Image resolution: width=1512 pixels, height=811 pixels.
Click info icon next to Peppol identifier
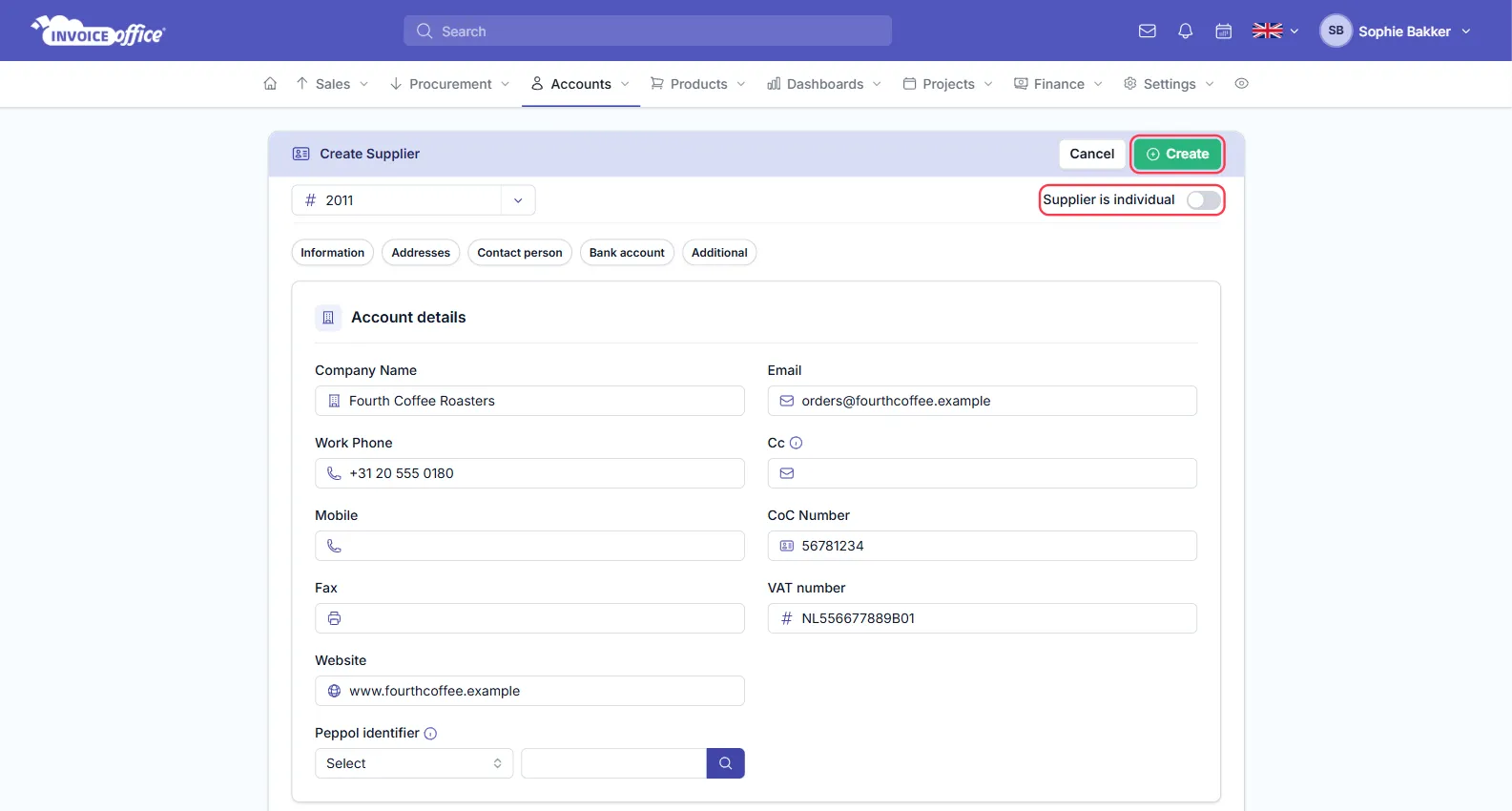430,734
